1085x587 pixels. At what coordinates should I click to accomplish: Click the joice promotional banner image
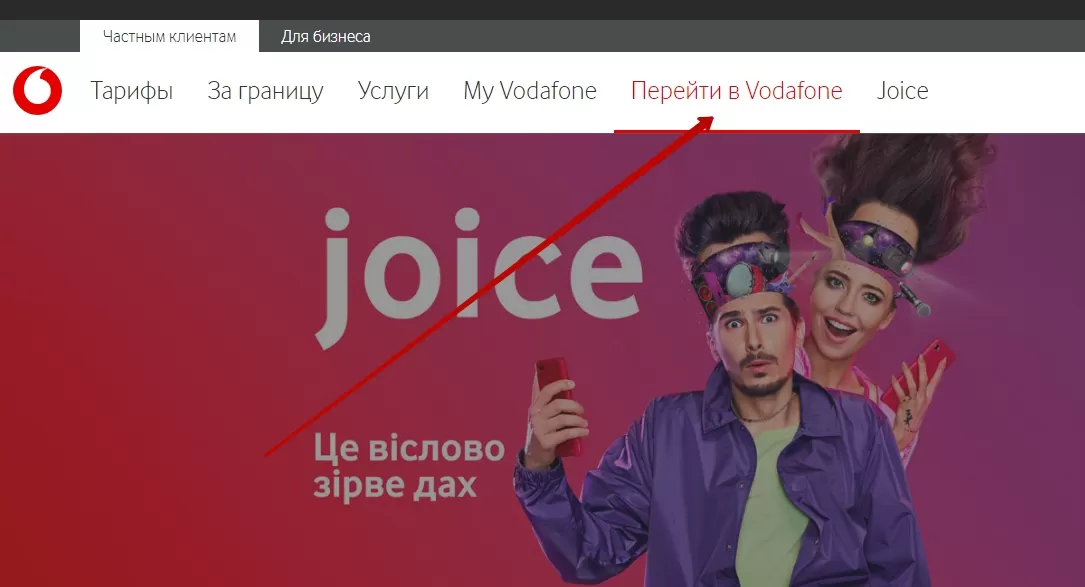coord(542,360)
